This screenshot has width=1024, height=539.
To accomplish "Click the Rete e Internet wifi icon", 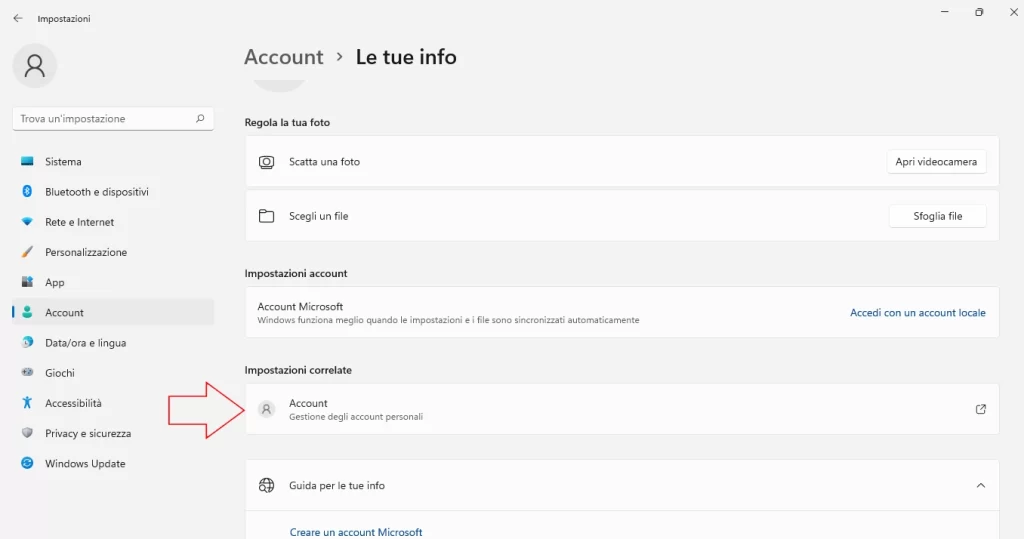I will pos(27,221).
